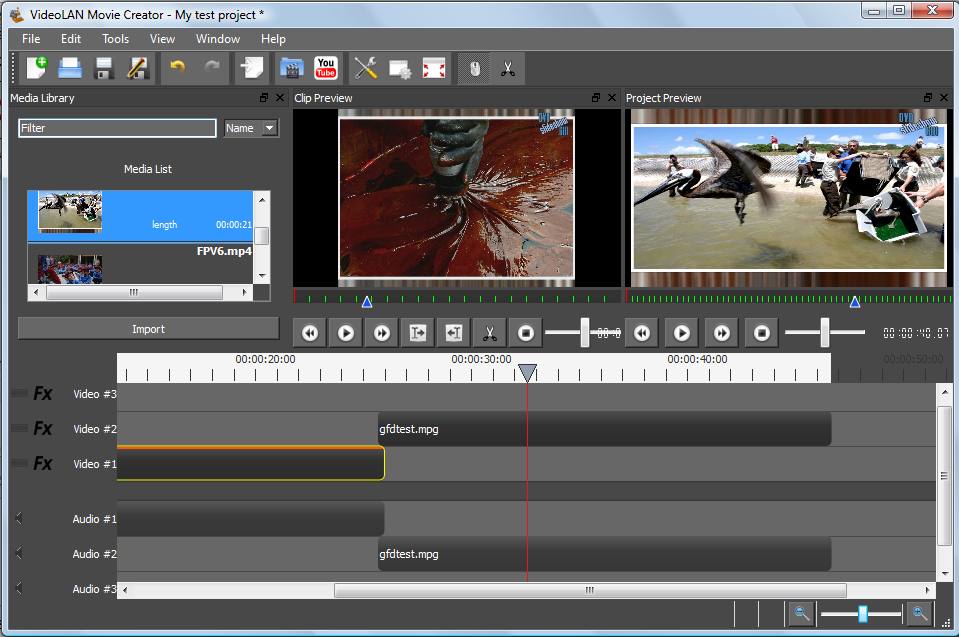Click the New Project toolbar icon
Screen dimensions: 959x637
pos(36,68)
